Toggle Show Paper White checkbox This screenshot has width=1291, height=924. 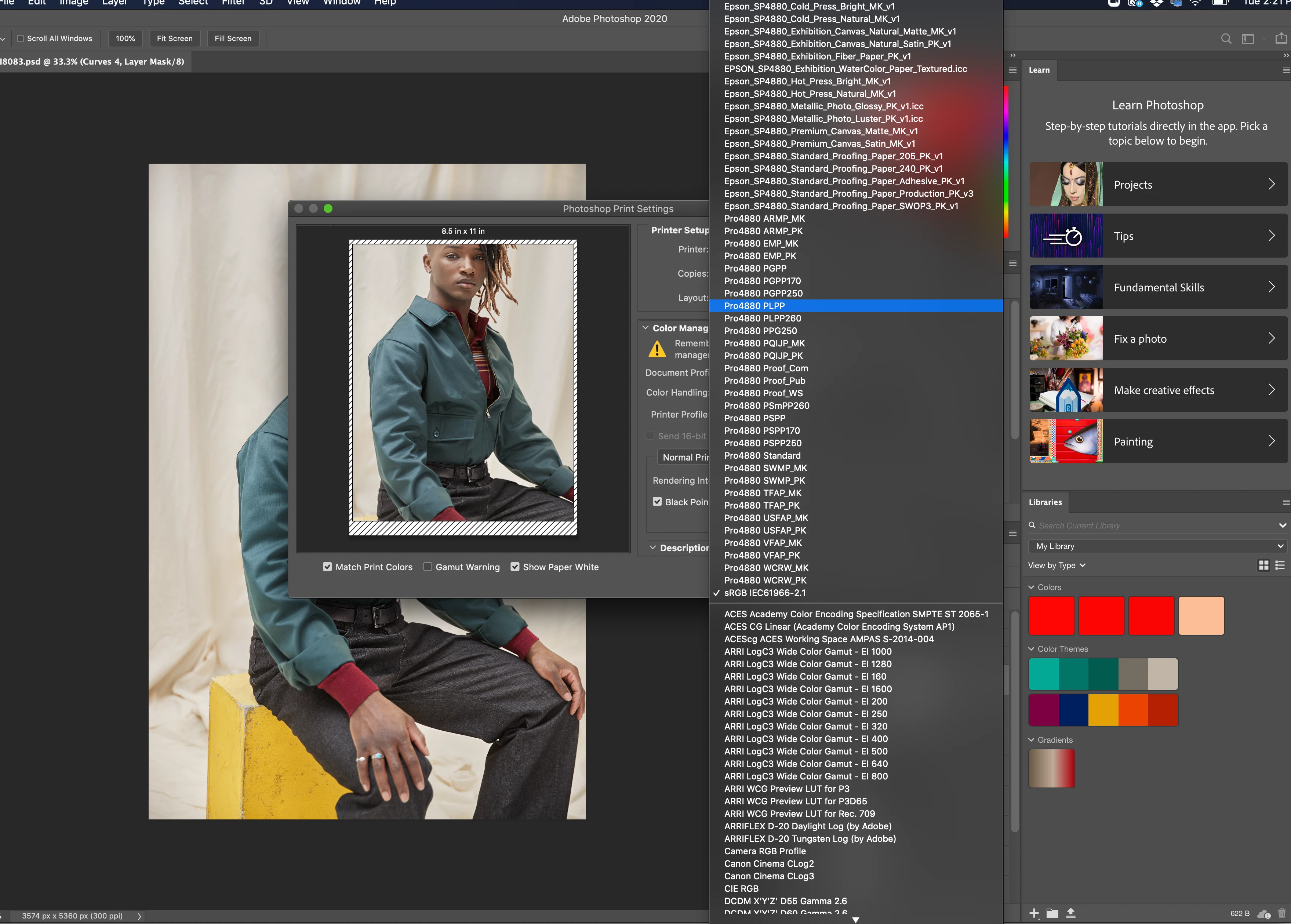(514, 567)
